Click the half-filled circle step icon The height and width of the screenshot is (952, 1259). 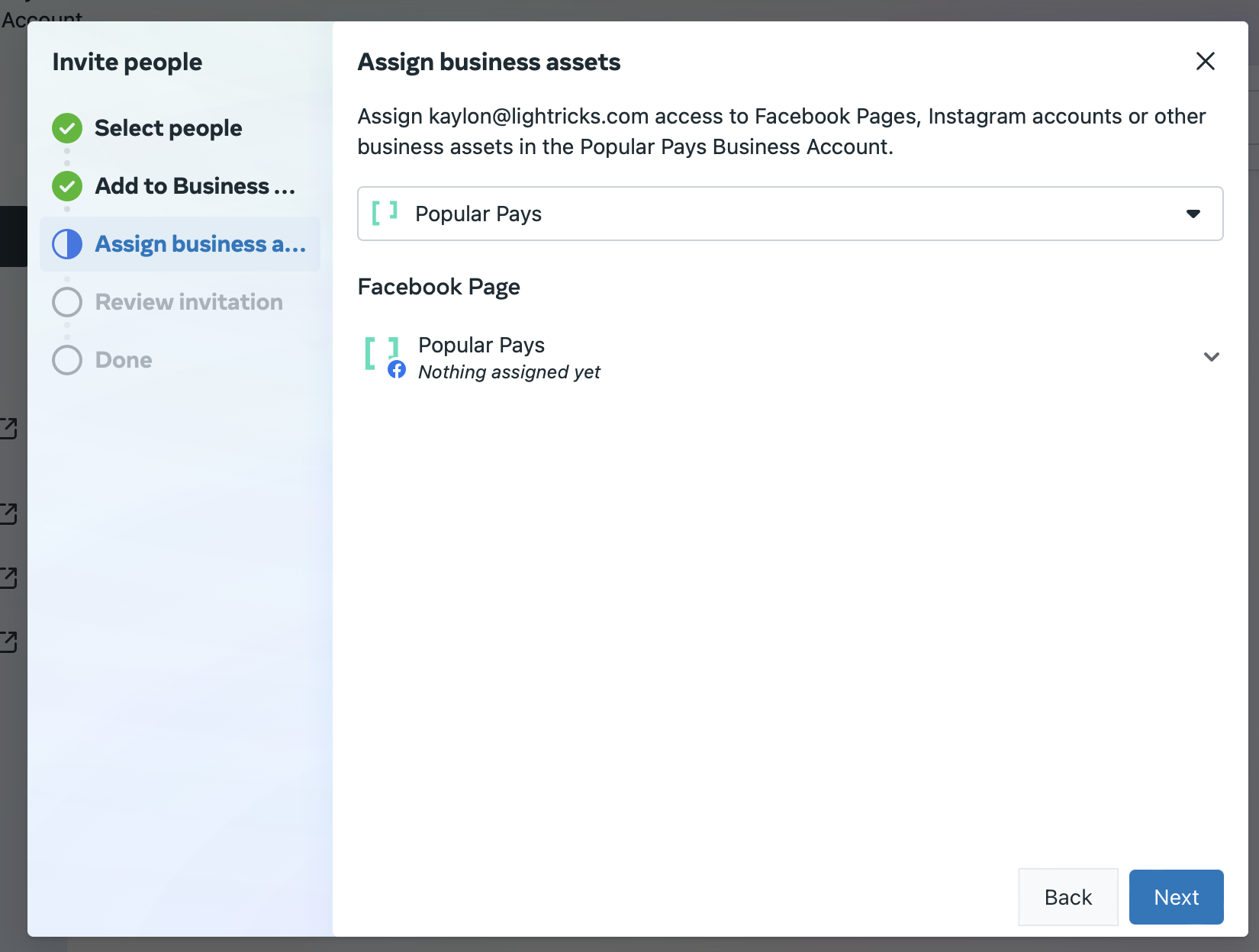(x=67, y=244)
